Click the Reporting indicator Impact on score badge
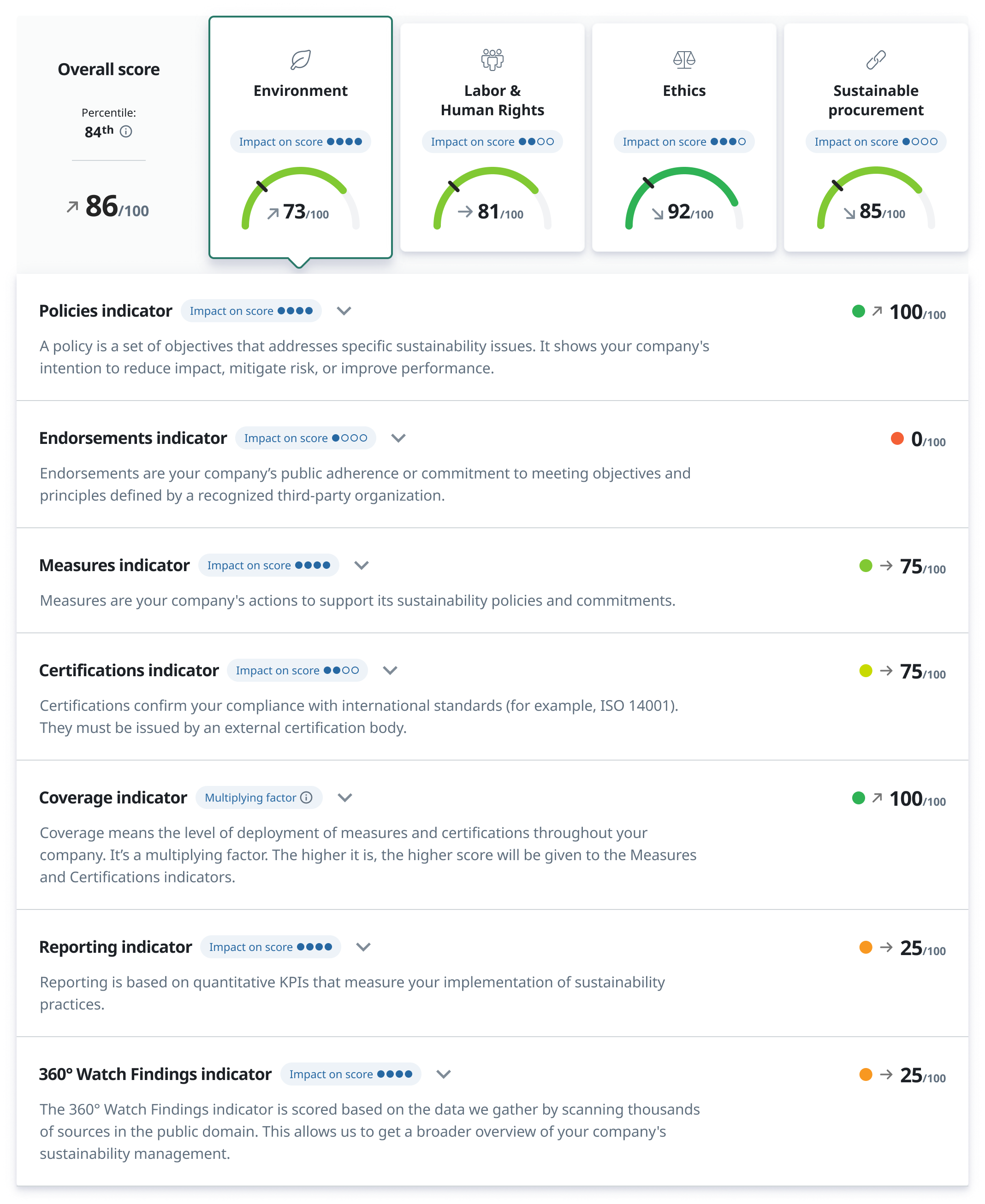 (x=270, y=947)
